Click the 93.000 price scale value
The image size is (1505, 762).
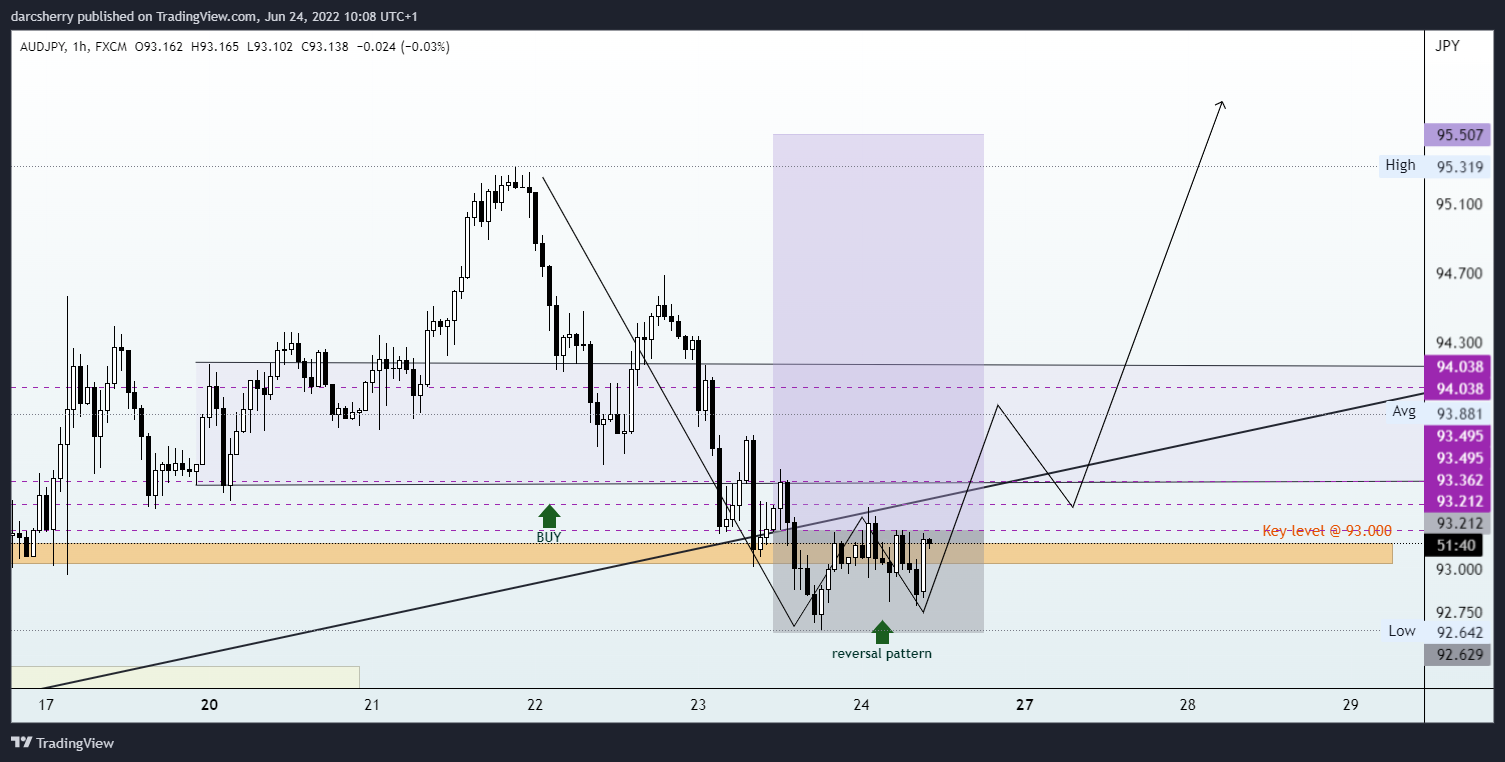[x=1458, y=570]
